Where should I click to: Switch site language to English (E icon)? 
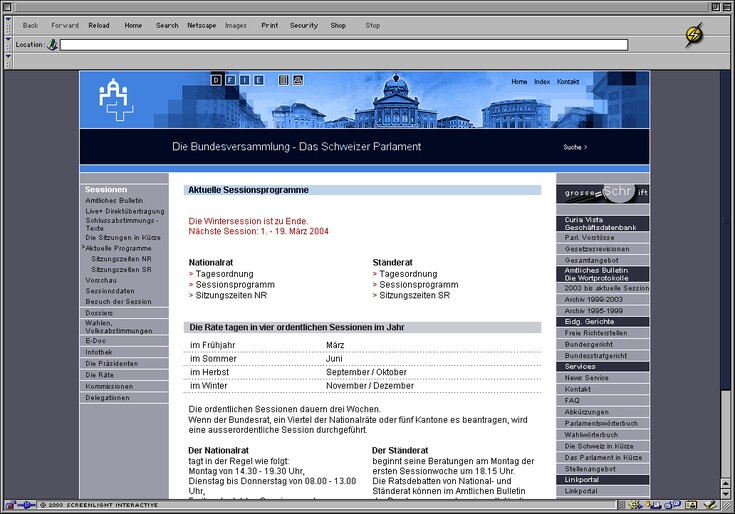point(259,80)
